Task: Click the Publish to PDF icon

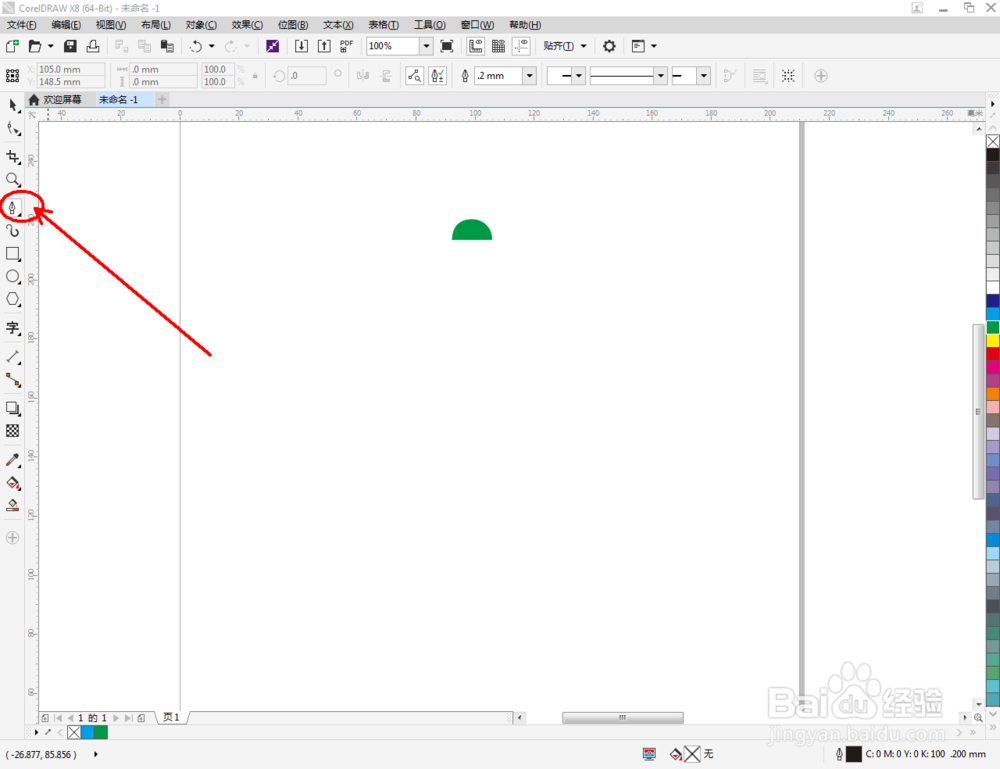Action: 347,46
